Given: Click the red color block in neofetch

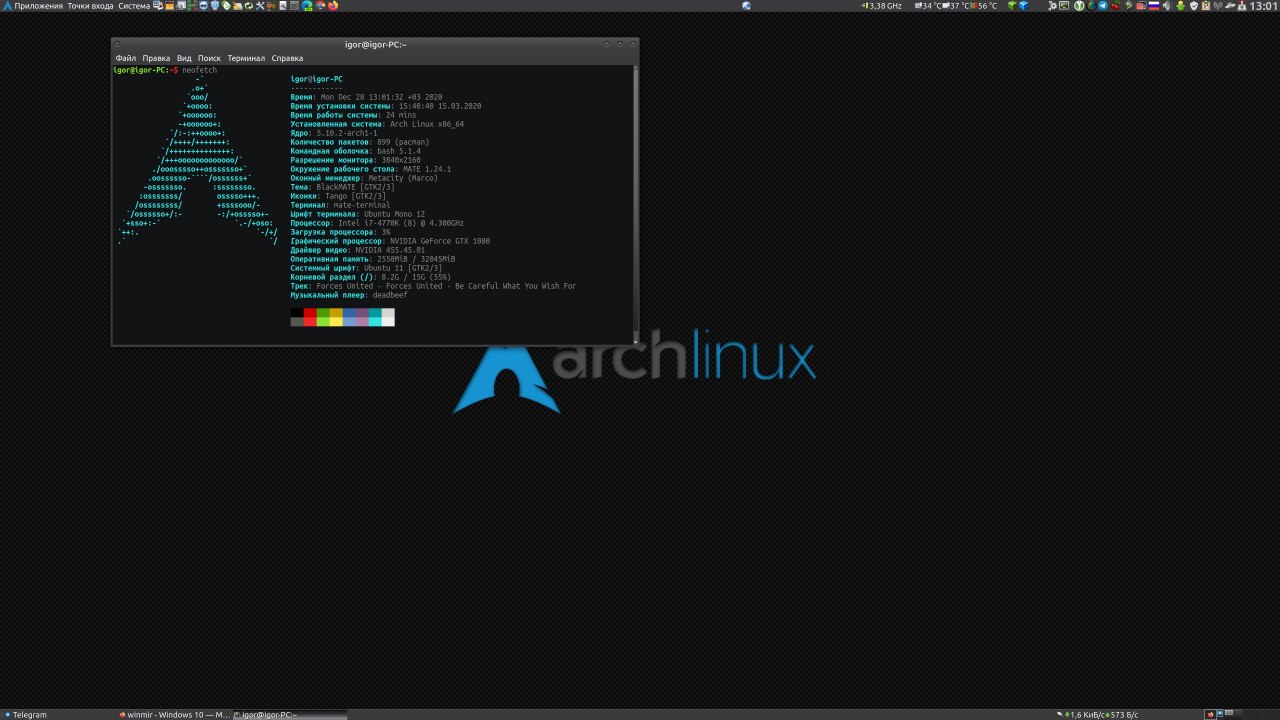Looking at the screenshot, I should [x=310, y=317].
